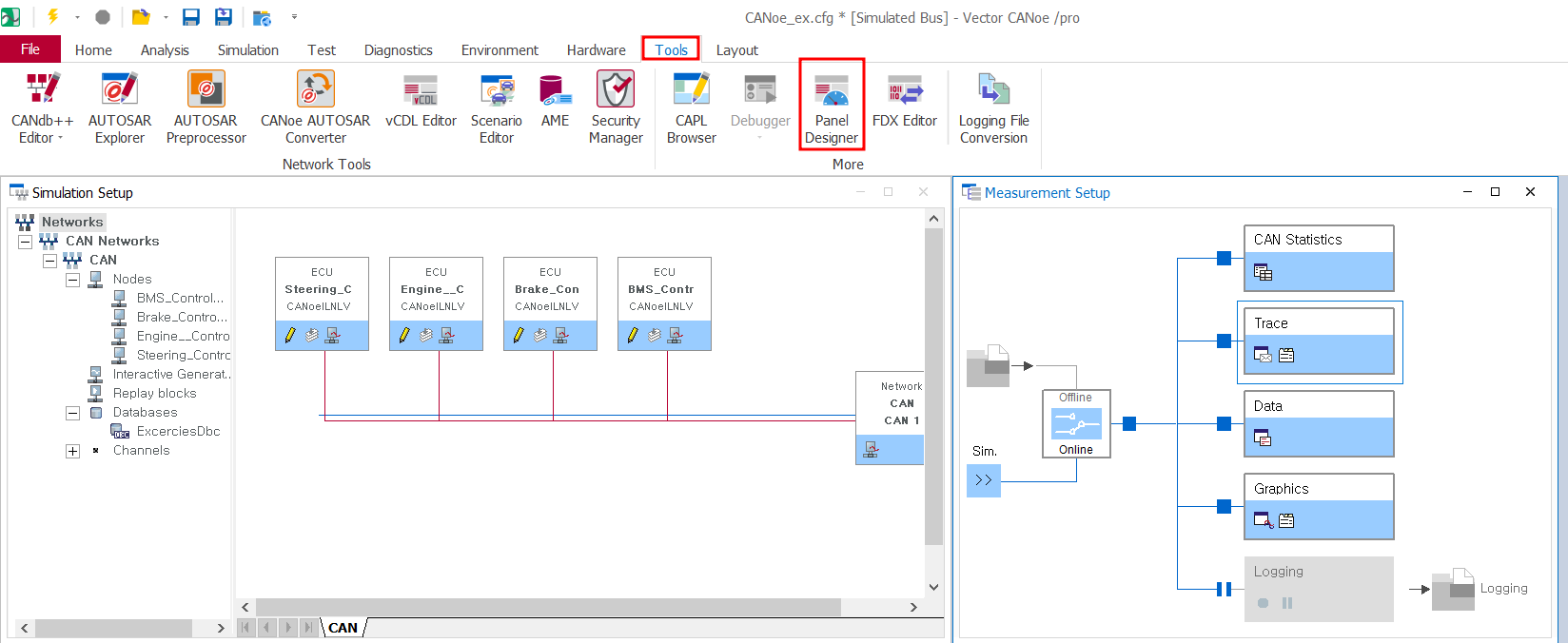Open the vCDL Editor
The height and width of the screenshot is (643, 1568).
(x=421, y=101)
